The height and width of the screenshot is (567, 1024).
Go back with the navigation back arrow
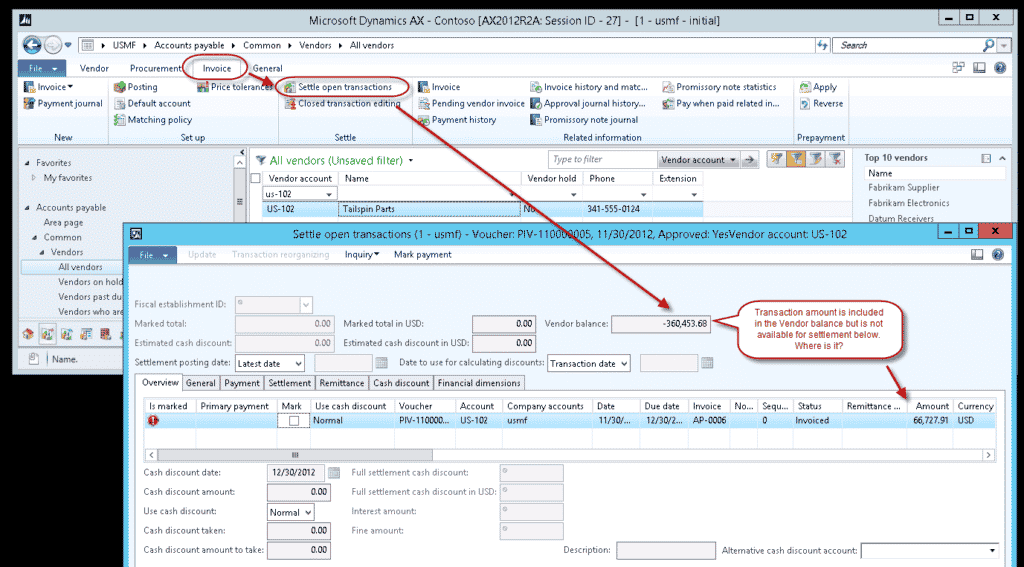[x=31, y=44]
